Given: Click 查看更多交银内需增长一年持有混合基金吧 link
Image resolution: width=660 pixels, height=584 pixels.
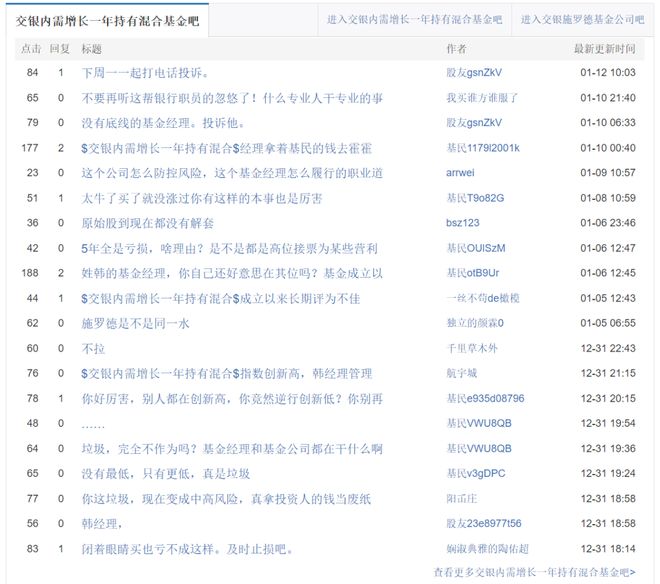Looking at the screenshot, I should 535,572.
